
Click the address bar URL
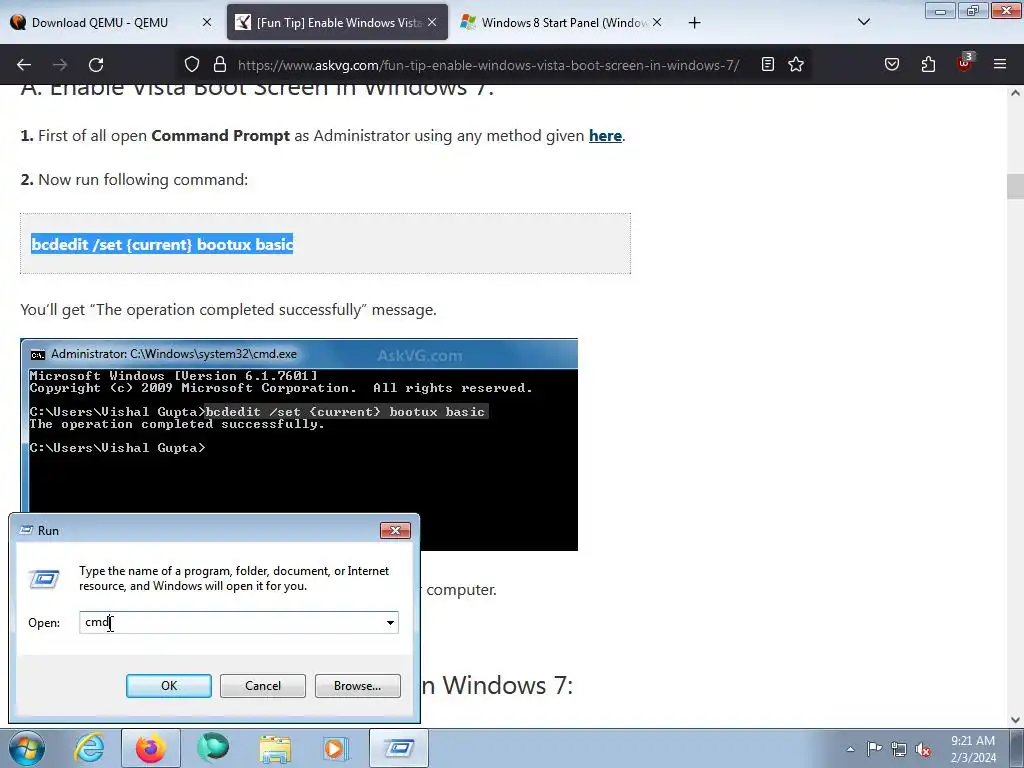(x=488, y=65)
